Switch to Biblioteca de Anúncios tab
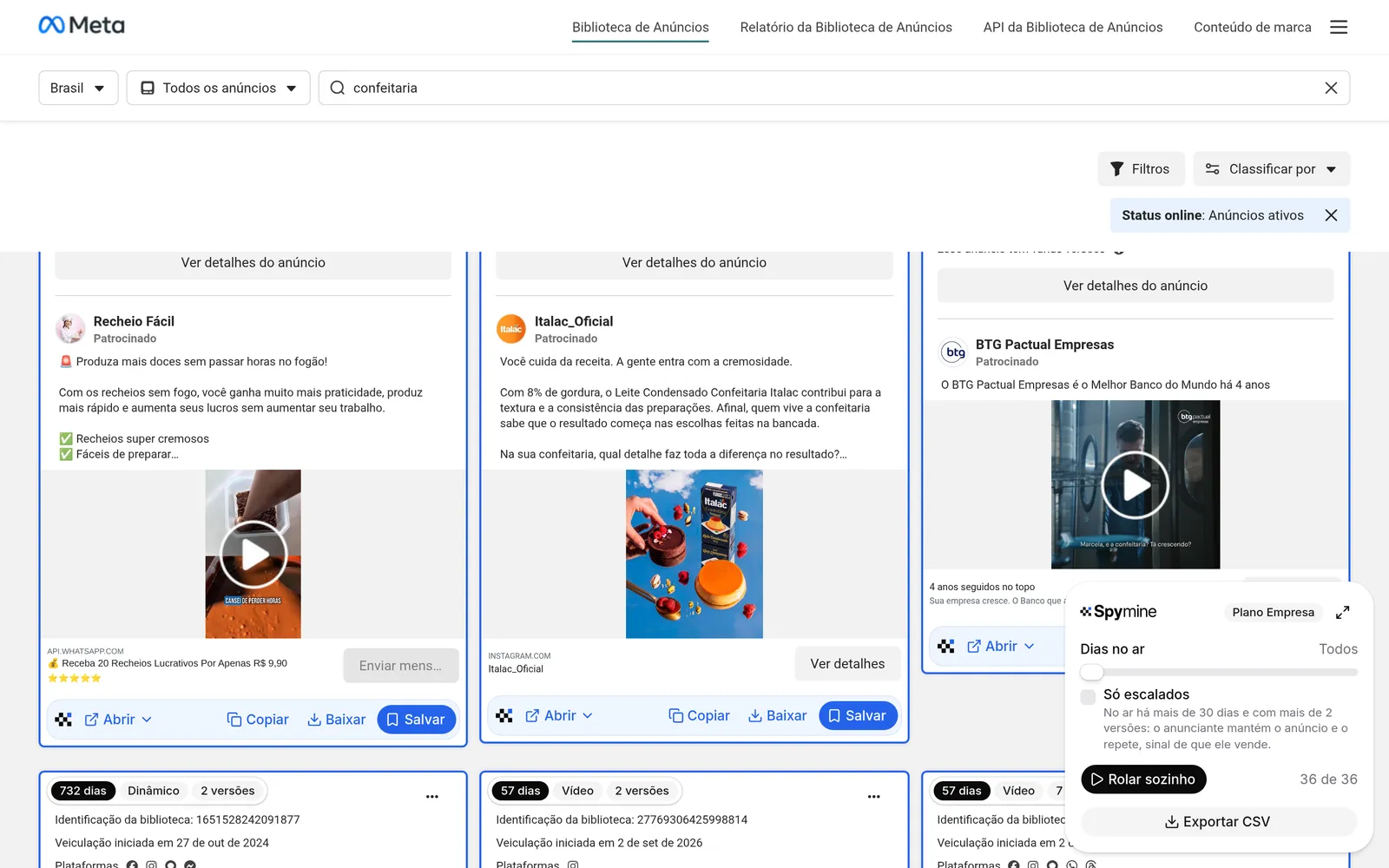The width and height of the screenshot is (1389, 868). tap(641, 27)
